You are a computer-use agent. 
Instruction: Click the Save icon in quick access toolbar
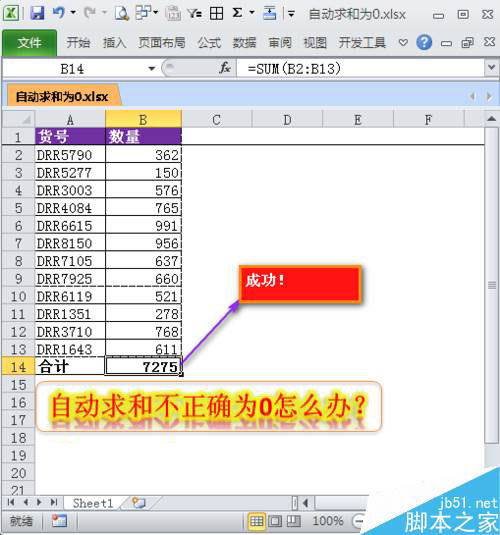(37, 13)
